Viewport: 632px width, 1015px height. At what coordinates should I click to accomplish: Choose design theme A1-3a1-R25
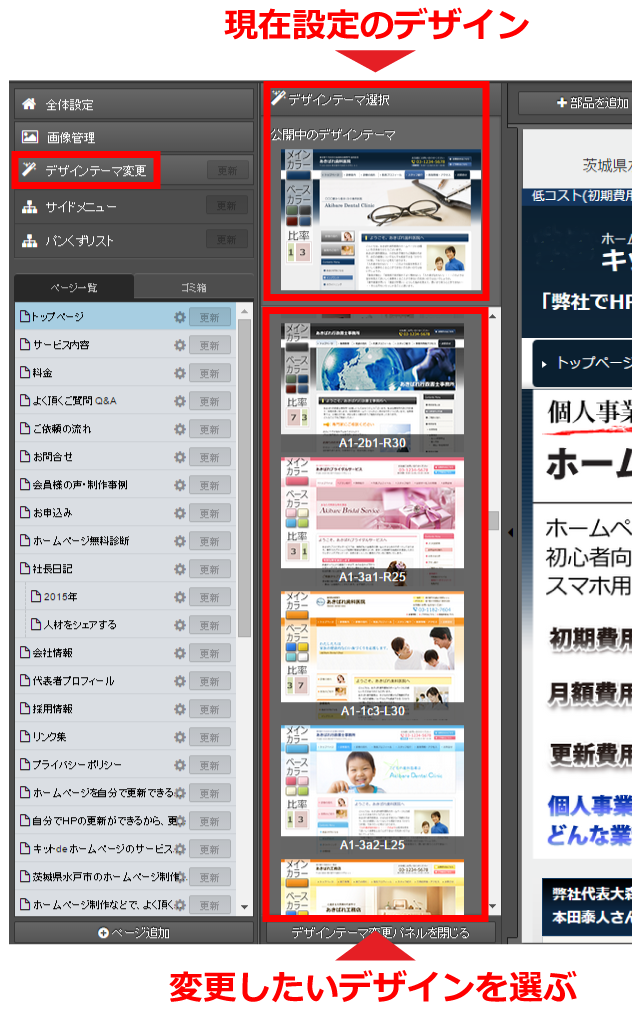pos(372,522)
